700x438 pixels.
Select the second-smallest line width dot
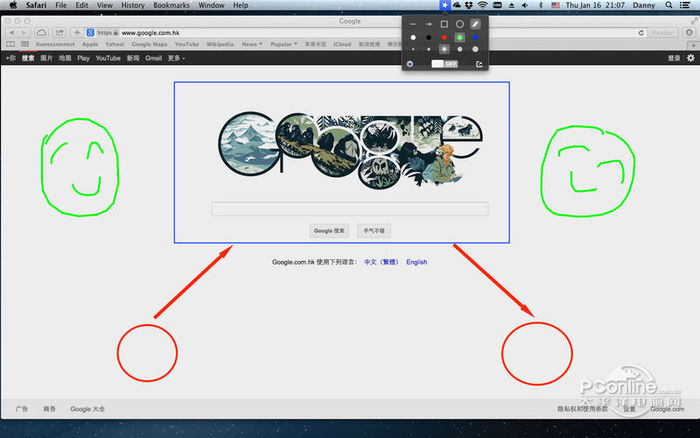[429, 49]
